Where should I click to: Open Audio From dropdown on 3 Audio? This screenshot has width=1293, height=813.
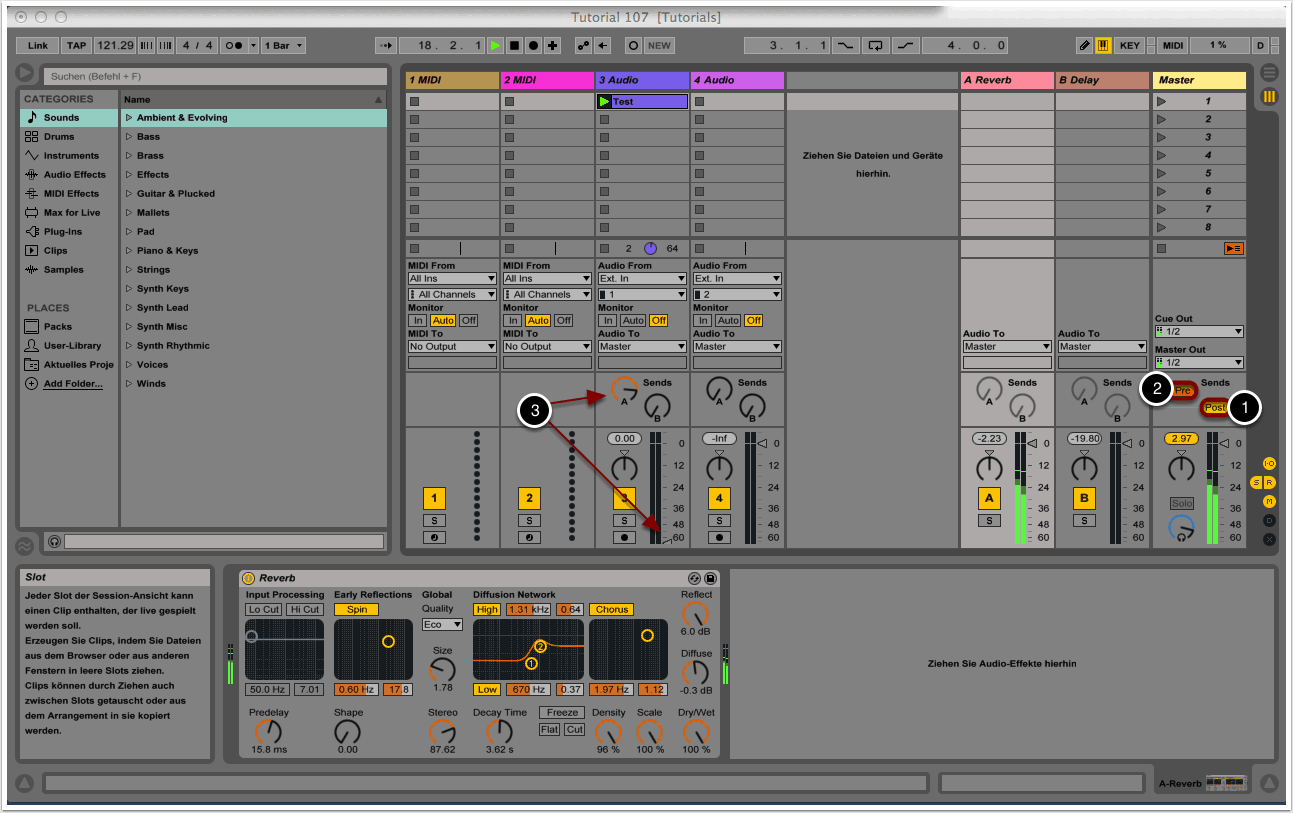click(642, 278)
